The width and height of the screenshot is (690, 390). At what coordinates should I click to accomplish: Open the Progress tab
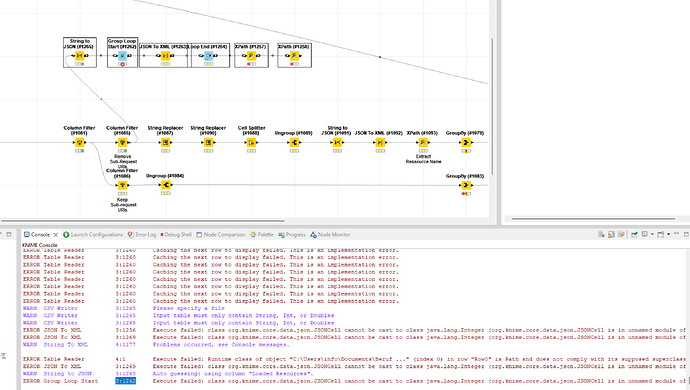[292, 235]
